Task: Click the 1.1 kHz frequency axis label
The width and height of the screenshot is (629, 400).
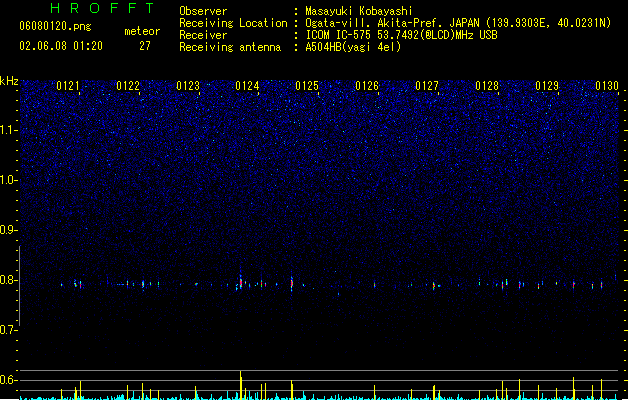Action: point(8,130)
